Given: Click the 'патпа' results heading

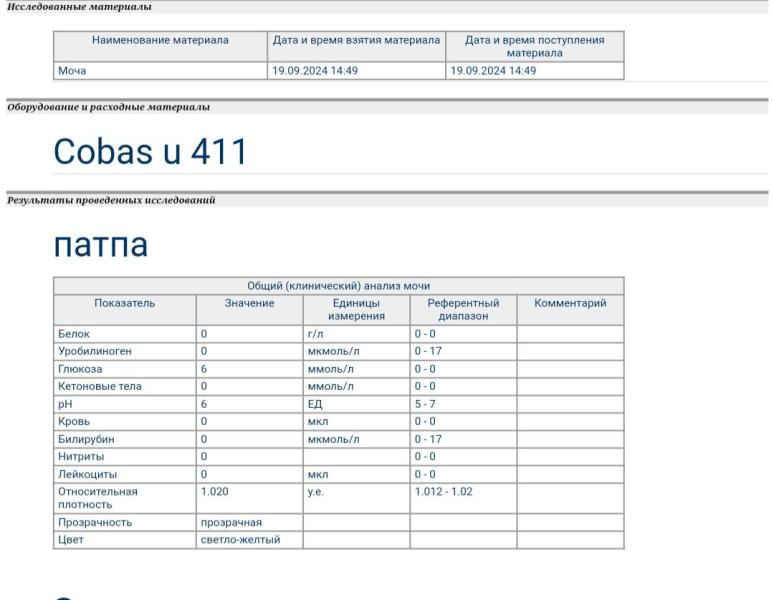Looking at the screenshot, I should (100, 243).
